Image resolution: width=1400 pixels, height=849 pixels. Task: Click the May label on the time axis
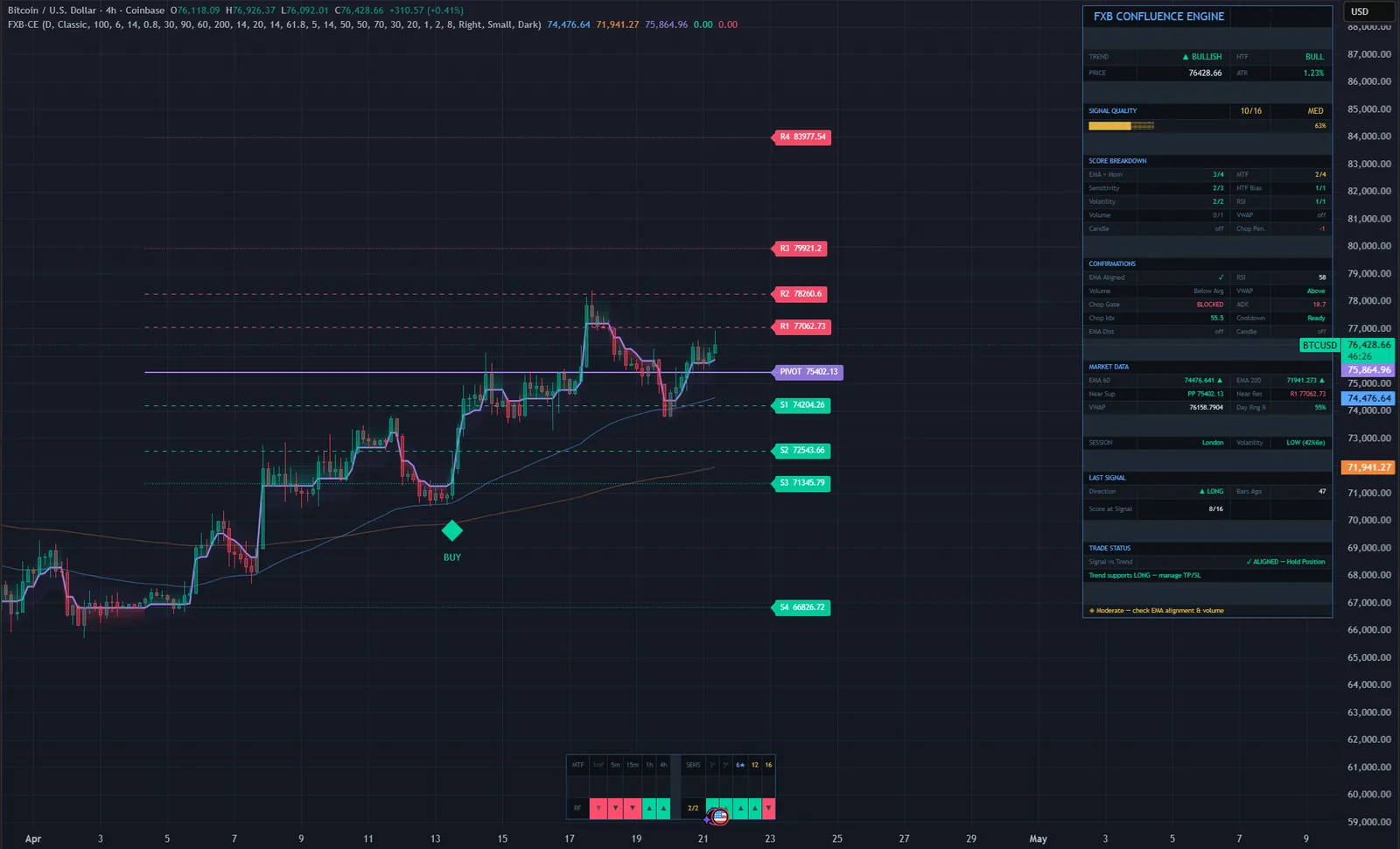tap(1038, 838)
